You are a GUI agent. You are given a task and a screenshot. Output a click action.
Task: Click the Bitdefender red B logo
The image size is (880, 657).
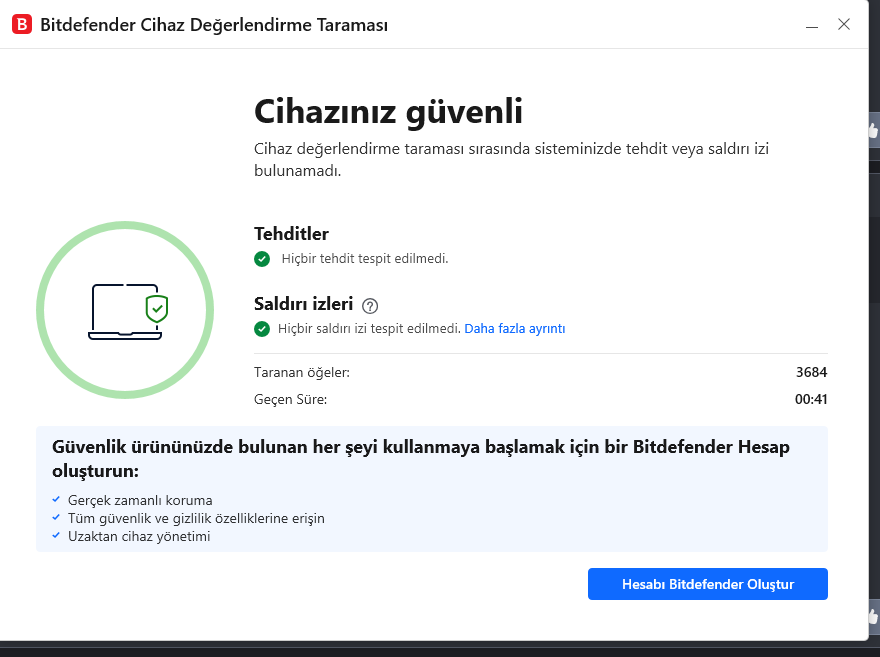click(22, 25)
